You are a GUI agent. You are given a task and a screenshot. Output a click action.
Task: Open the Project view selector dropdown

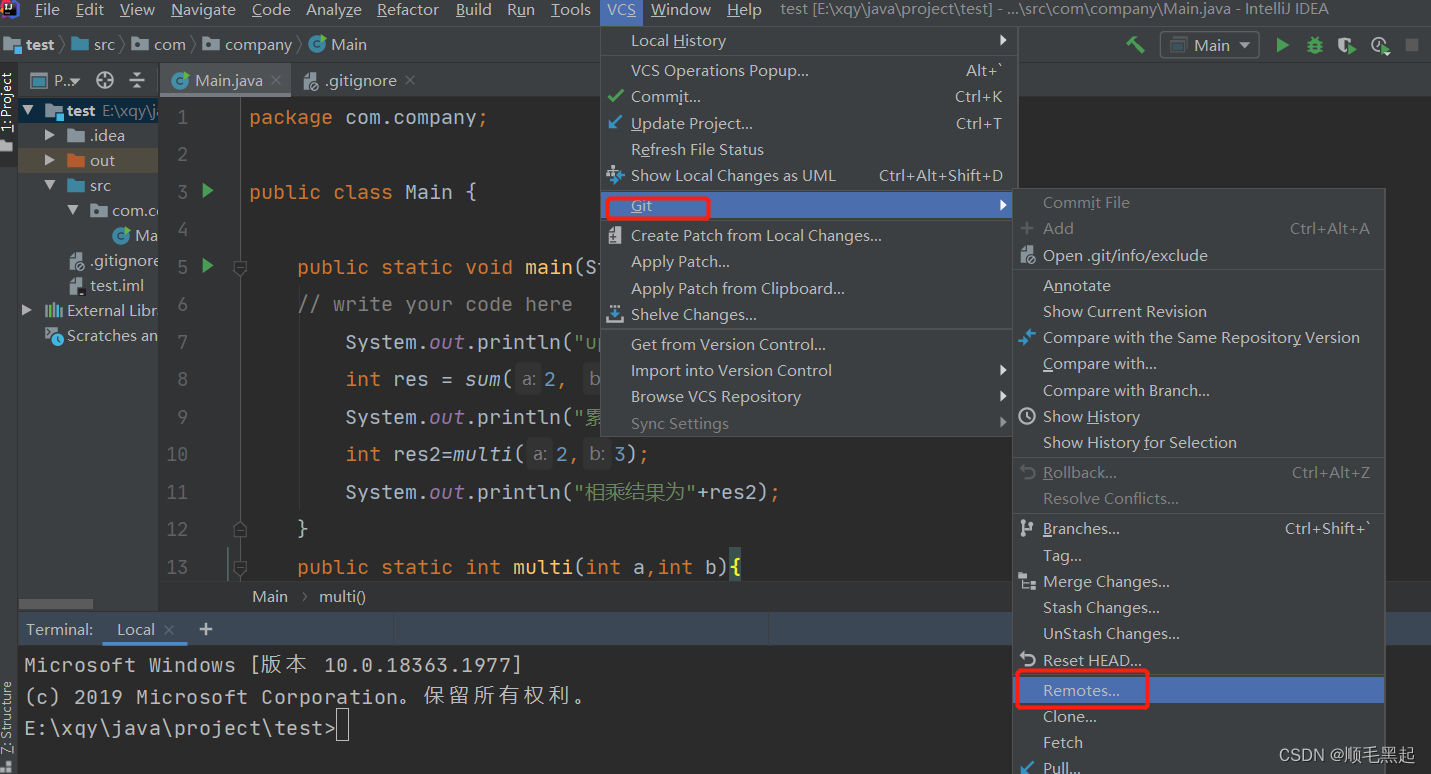click(x=56, y=81)
